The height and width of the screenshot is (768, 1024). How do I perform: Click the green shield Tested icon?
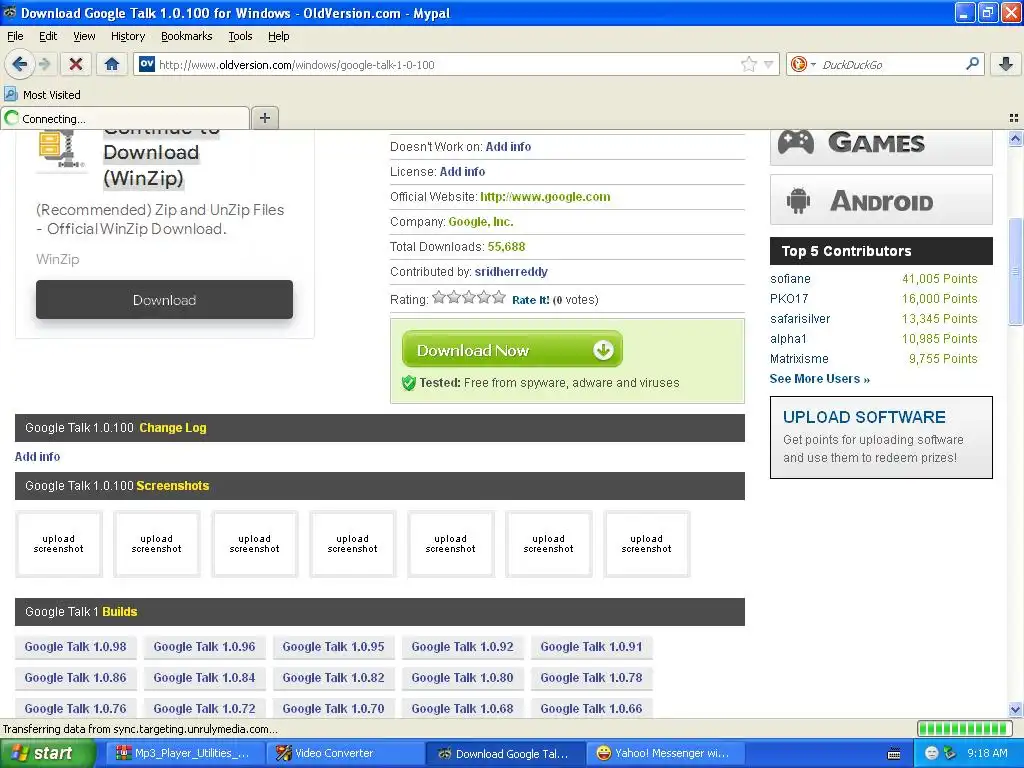pos(409,383)
